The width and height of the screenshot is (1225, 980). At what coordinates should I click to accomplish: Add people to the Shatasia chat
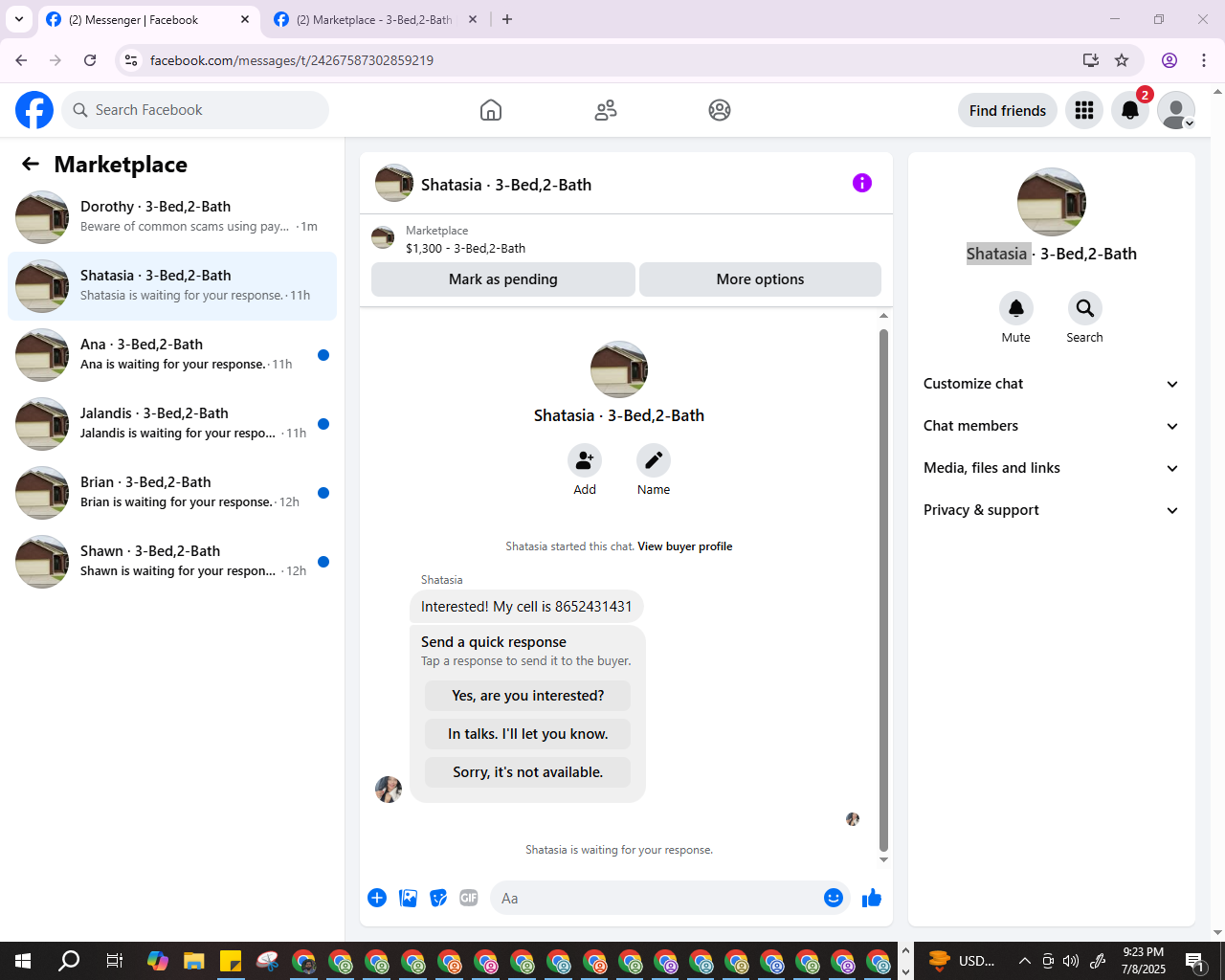point(585,460)
